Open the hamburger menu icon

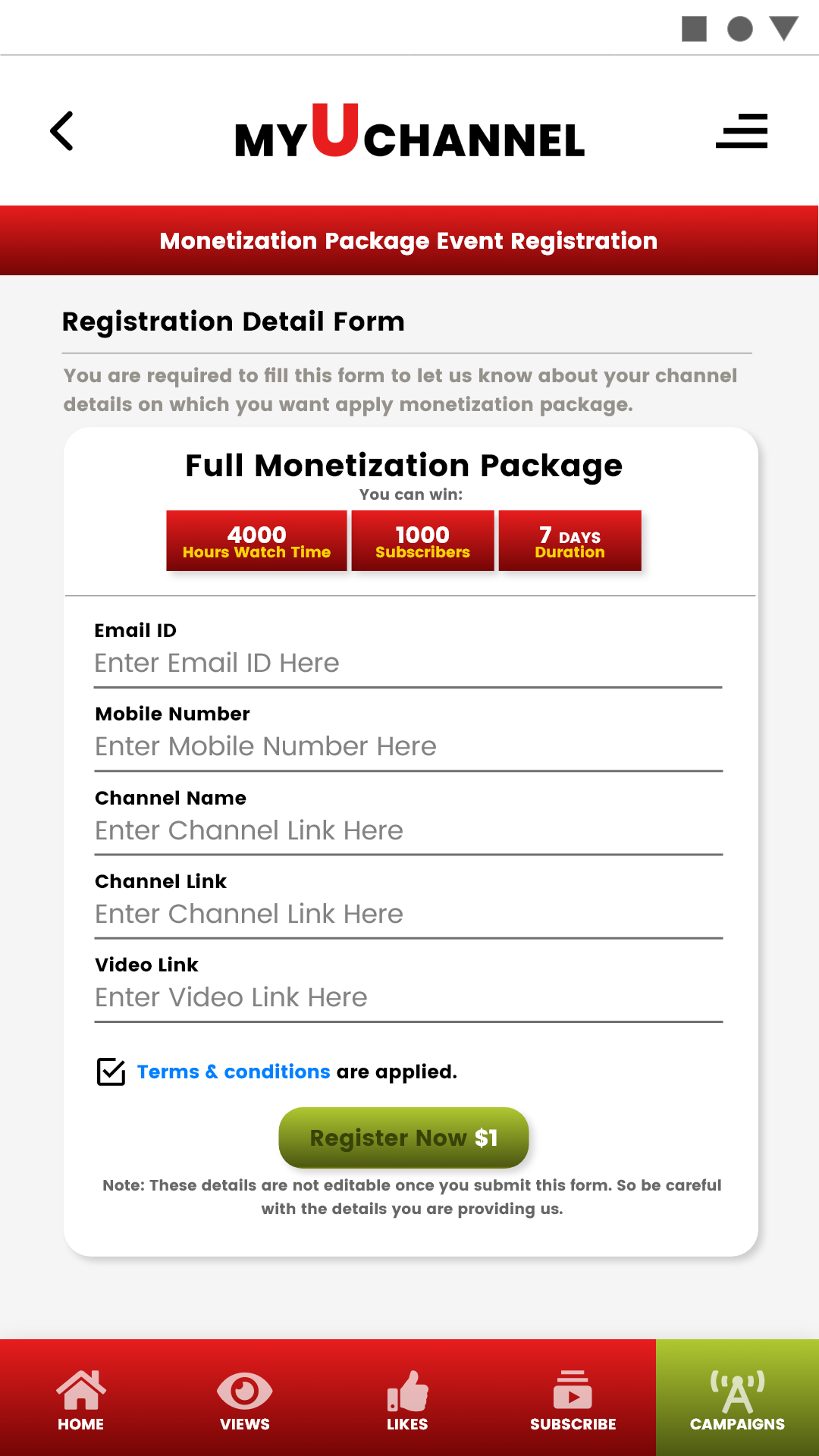pyautogui.click(x=742, y=130)
